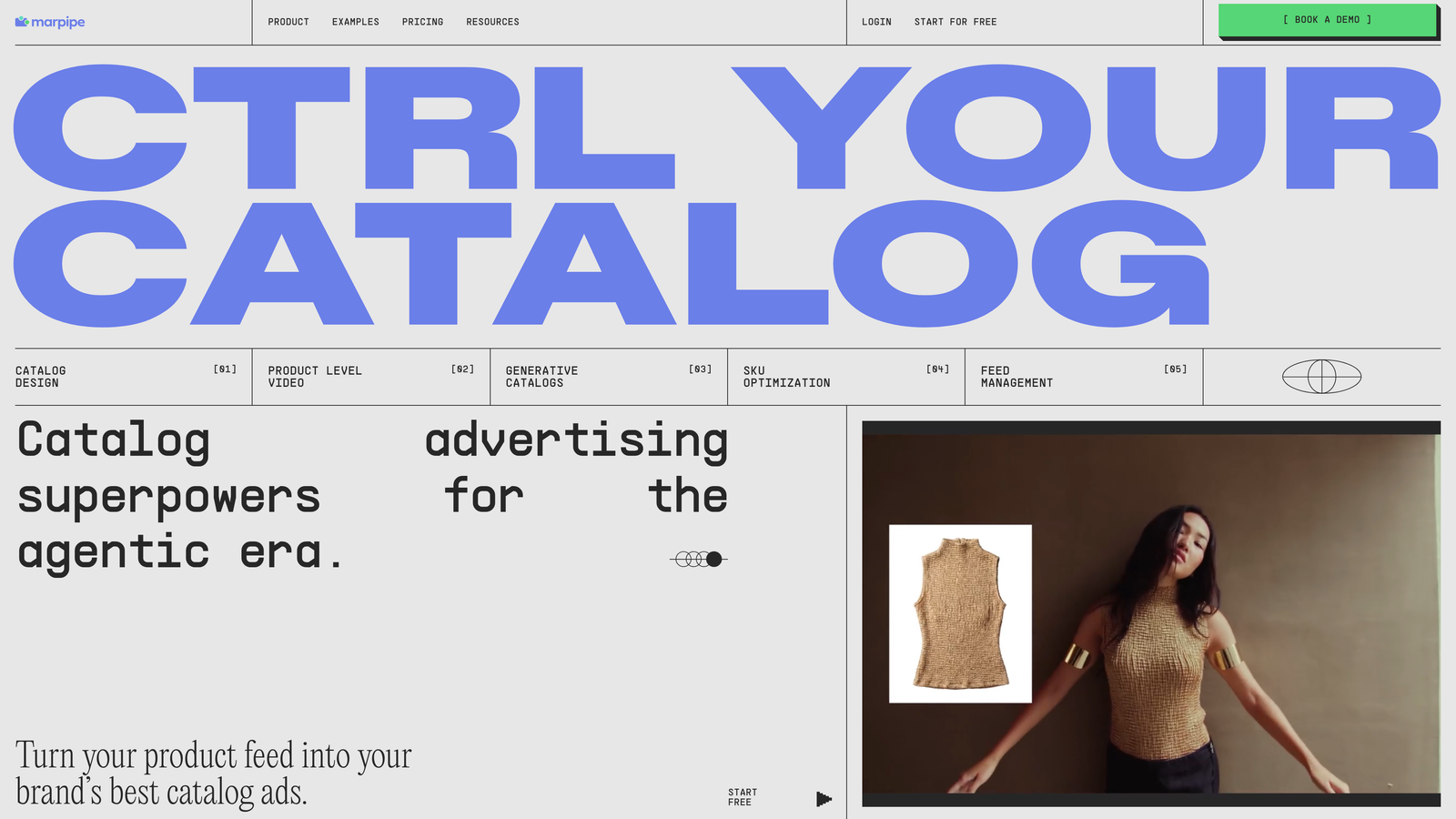The height and width of the screenshot is (819, 1456).
Task: Click the overlapping circles carousel indicator
Action: pos(696,559)
